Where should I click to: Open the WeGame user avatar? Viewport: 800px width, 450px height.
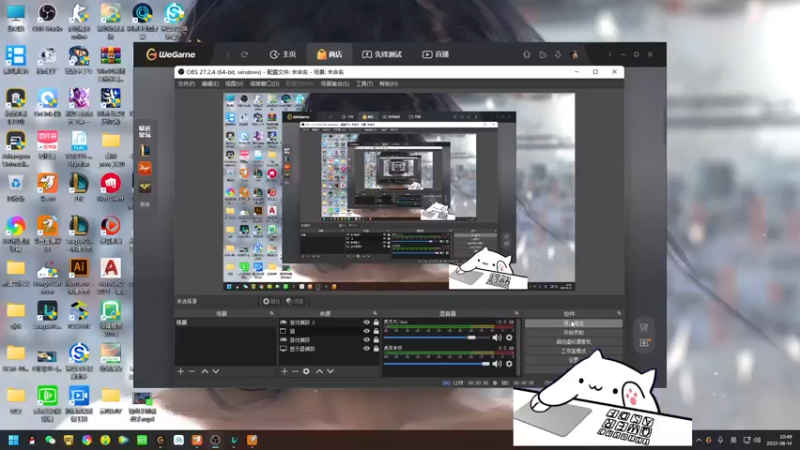(574, 55)
